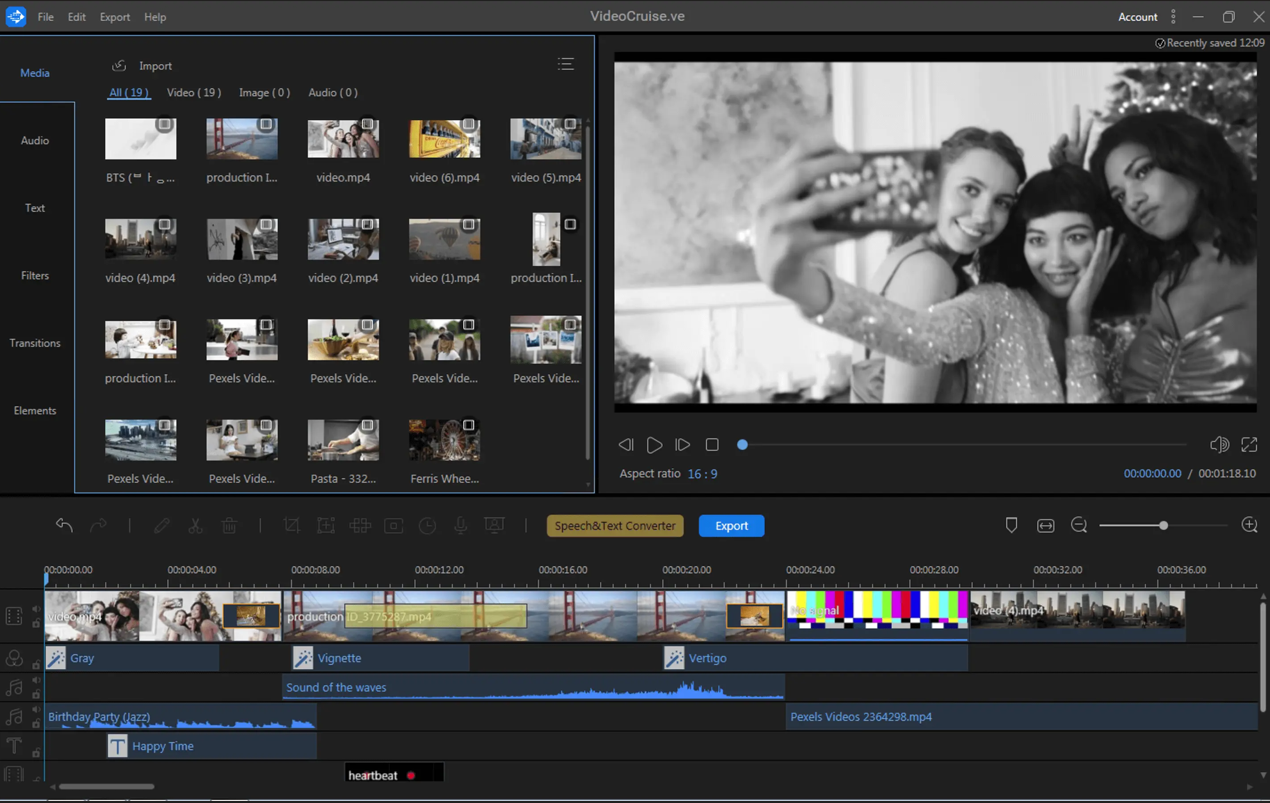Zoom in the timeline with the plus magnifier
The width and height of the screenshot is (1270, 803).
[1249, 526]
